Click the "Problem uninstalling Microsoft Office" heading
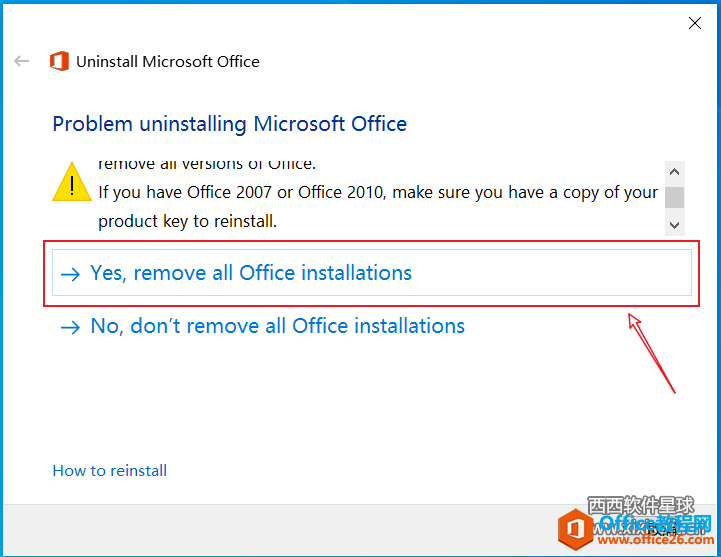 229,124
